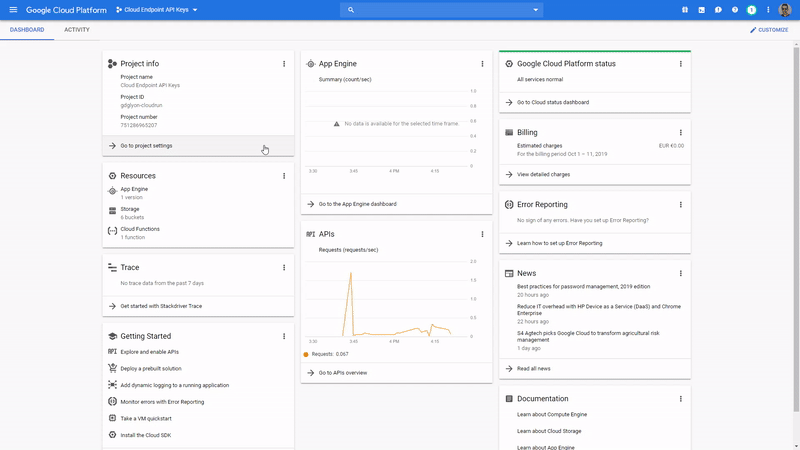Open Project info card options menu

284,64
